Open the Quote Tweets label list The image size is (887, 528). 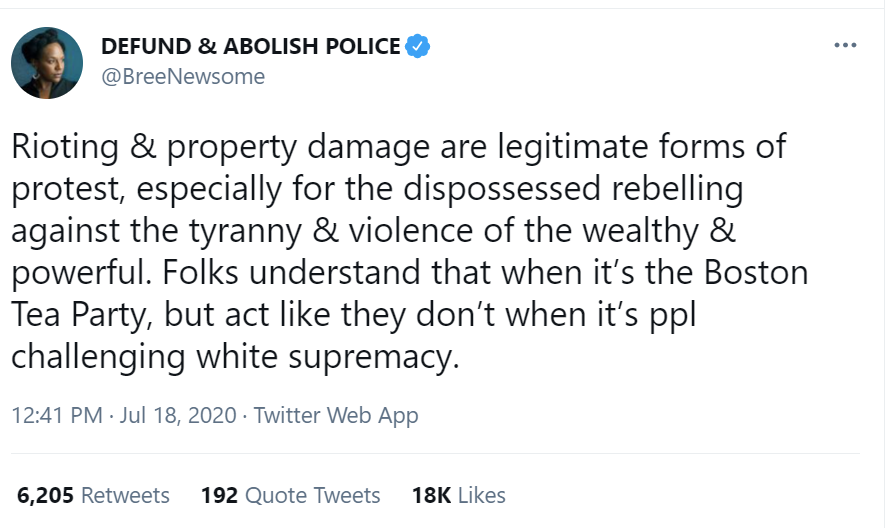click(x=312, y=495)
